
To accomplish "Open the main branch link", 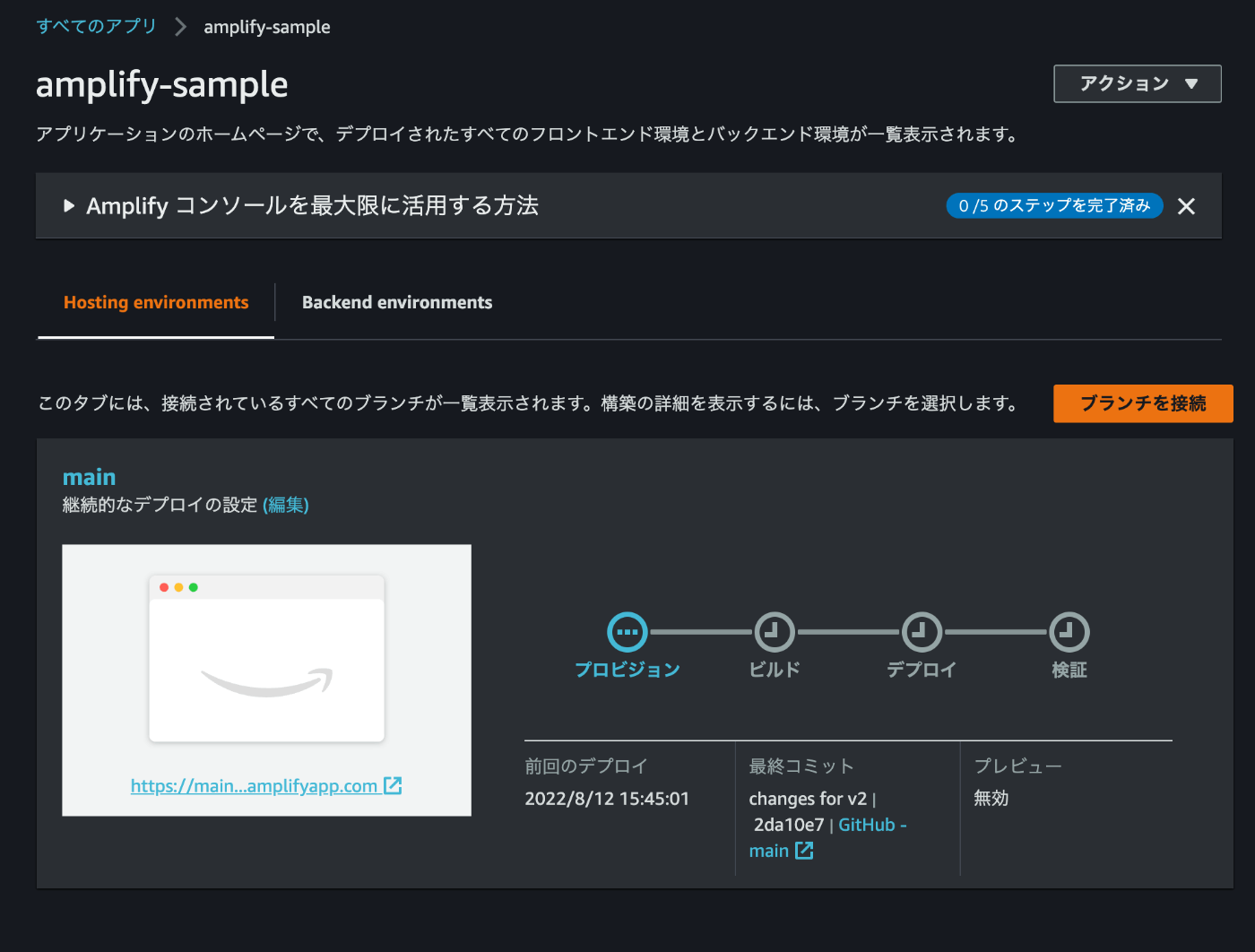I will click(89, 477).
